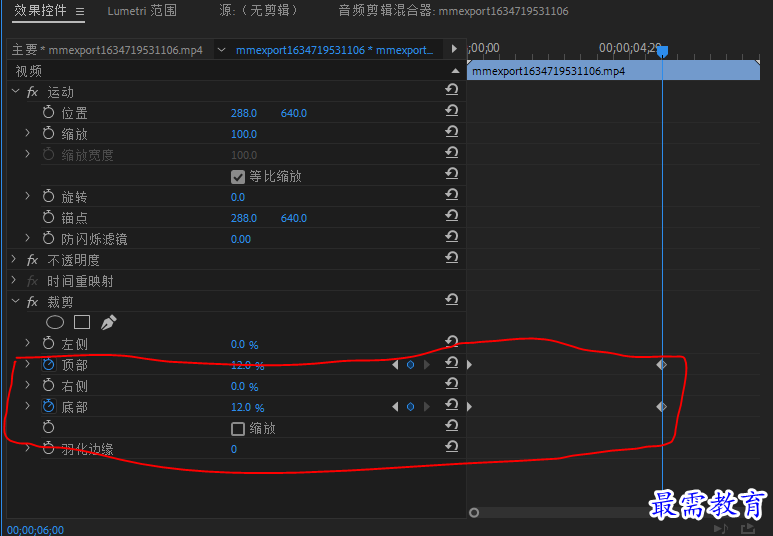
Task: Reset the 锚点 parameter
Action: (x=452, y=216)
